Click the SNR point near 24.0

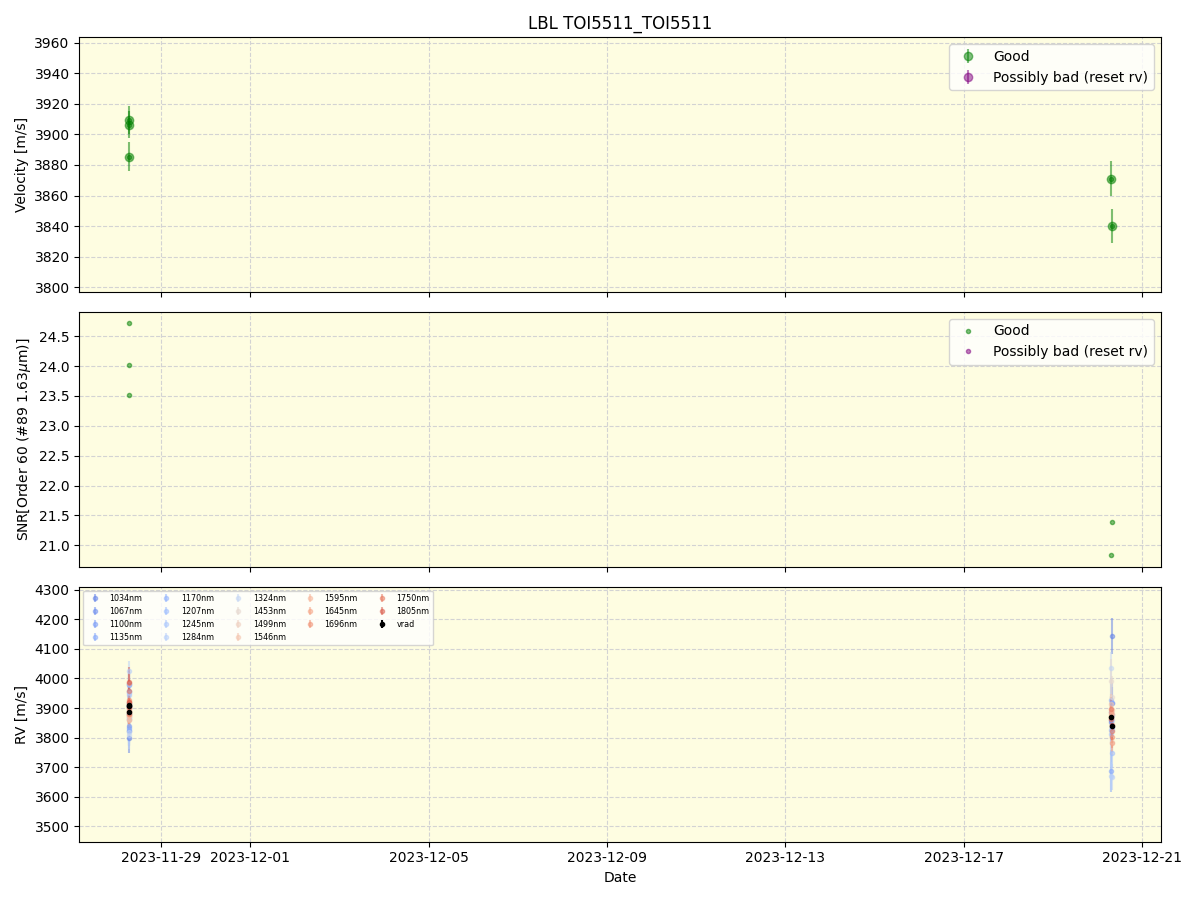click(x=129, y=365)
